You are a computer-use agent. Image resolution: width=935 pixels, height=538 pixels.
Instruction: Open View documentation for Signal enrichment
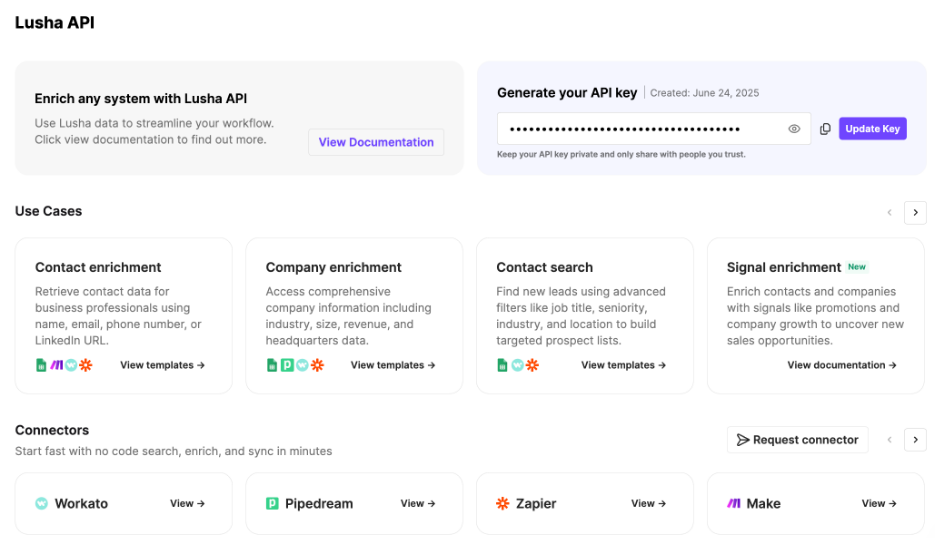(842, 365)
